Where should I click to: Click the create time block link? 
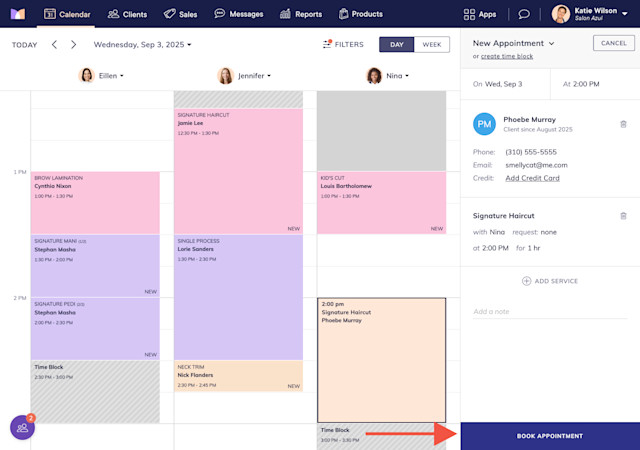[x=507, y=56]
